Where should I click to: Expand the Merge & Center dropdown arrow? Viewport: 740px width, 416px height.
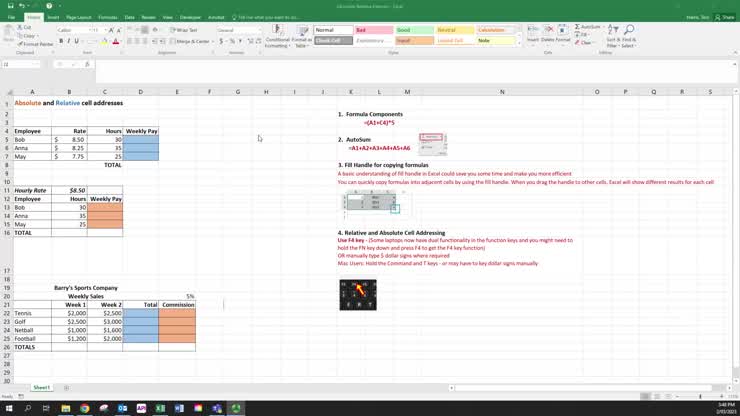click(x=213, y=41)
